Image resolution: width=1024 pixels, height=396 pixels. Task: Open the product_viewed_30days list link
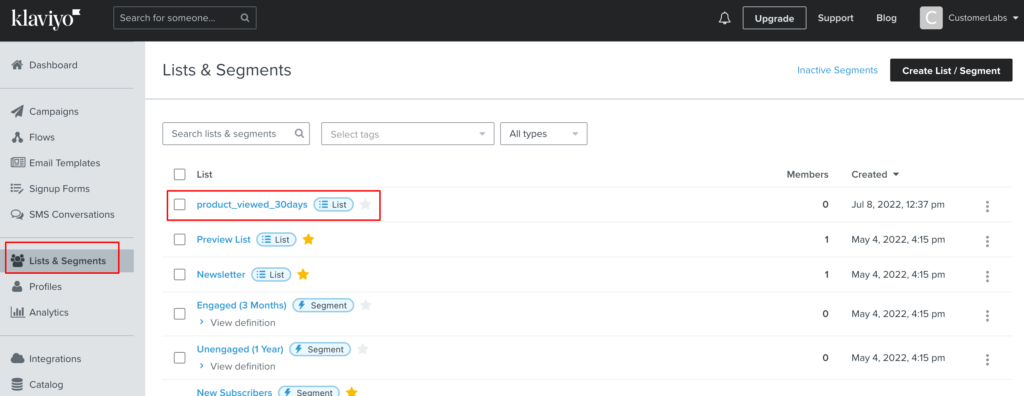coord(251,205)
